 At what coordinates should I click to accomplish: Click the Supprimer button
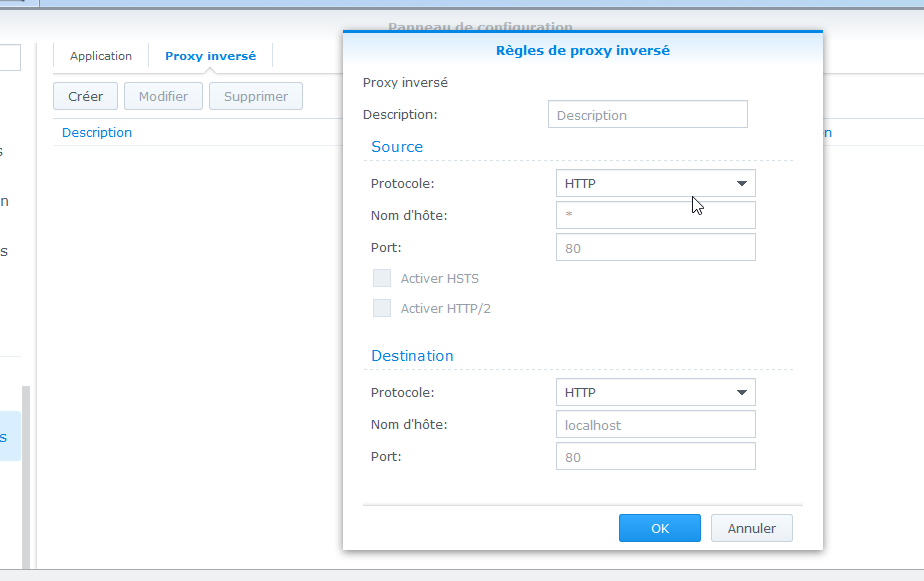pos(256,97)
